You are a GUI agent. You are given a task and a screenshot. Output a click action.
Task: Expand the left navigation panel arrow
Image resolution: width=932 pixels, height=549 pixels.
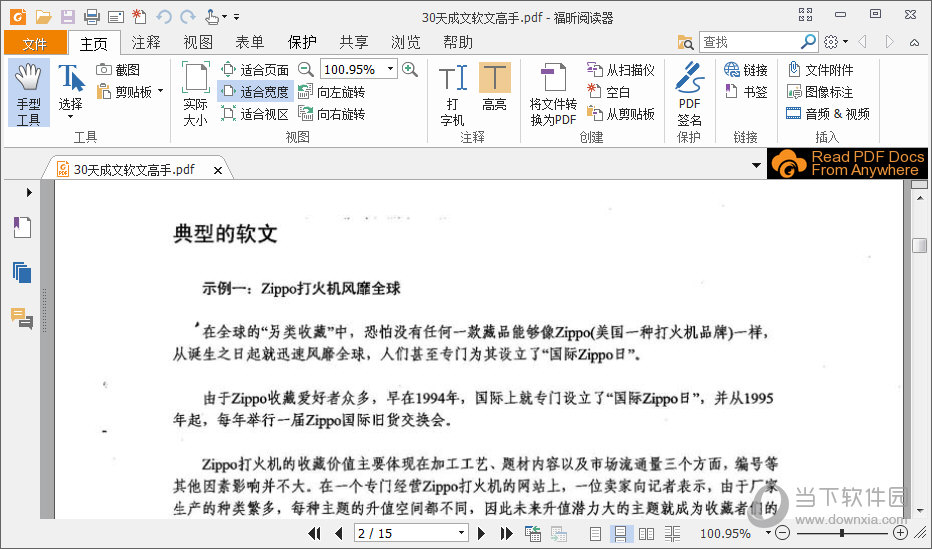(29, 193)
